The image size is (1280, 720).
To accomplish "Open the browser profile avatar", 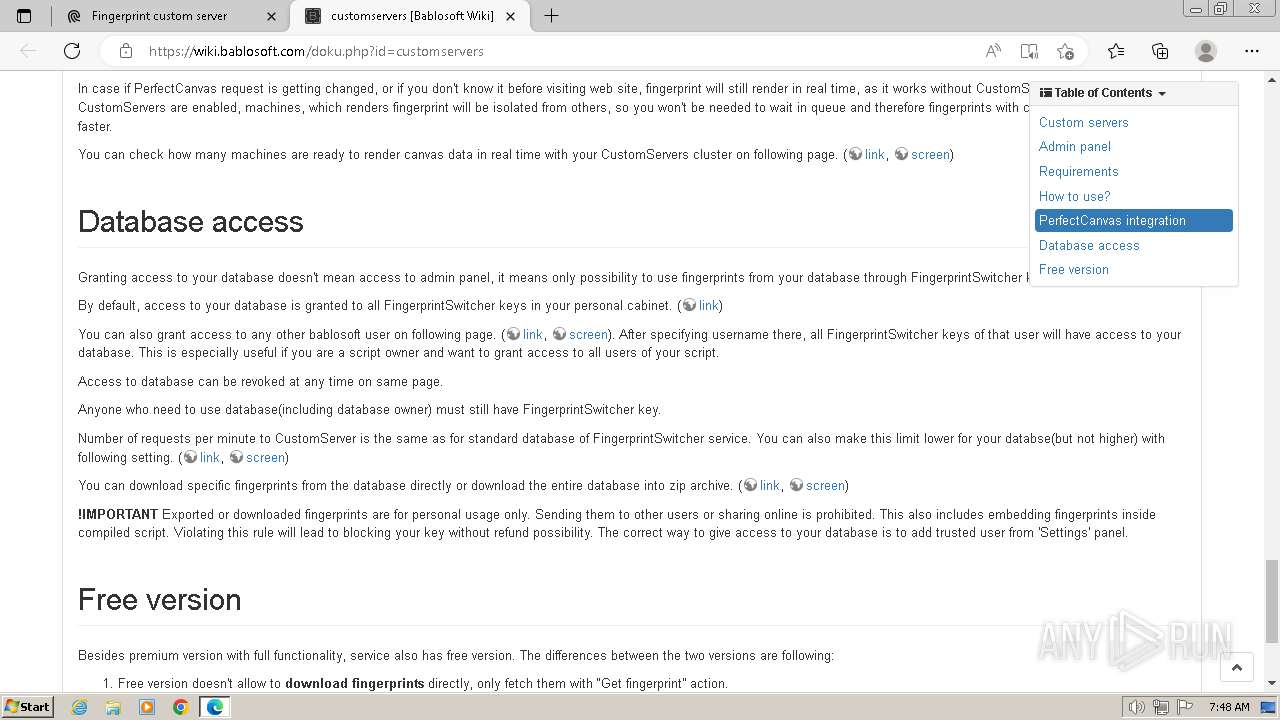I will click(x=1206, y=51).
